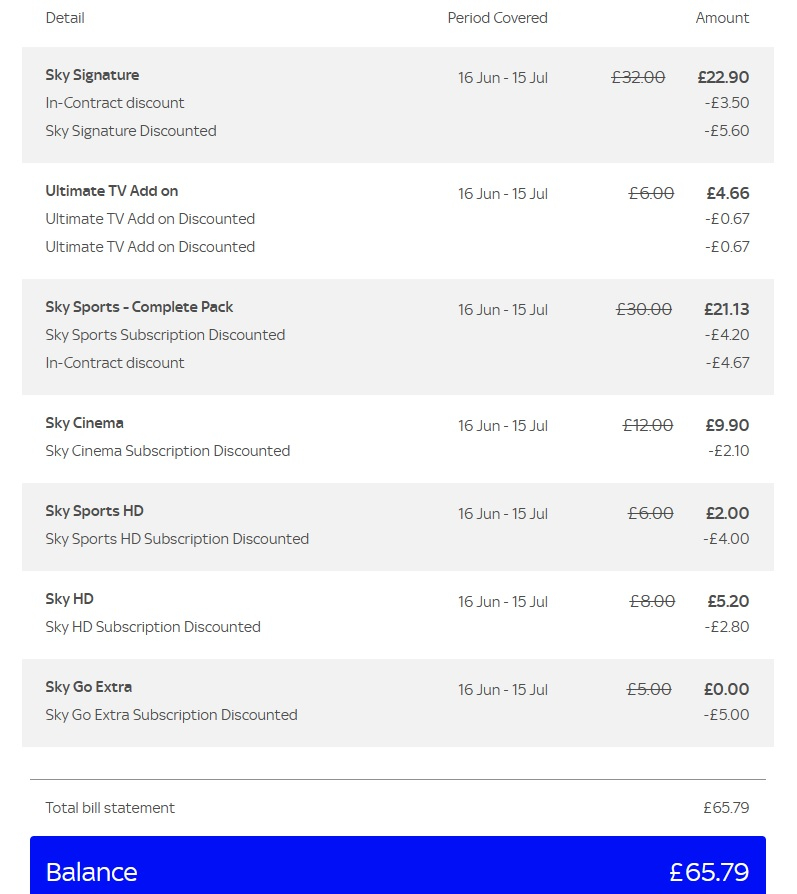Select the Sky HD item title
797x894 pixels.
tap(70, 599)
